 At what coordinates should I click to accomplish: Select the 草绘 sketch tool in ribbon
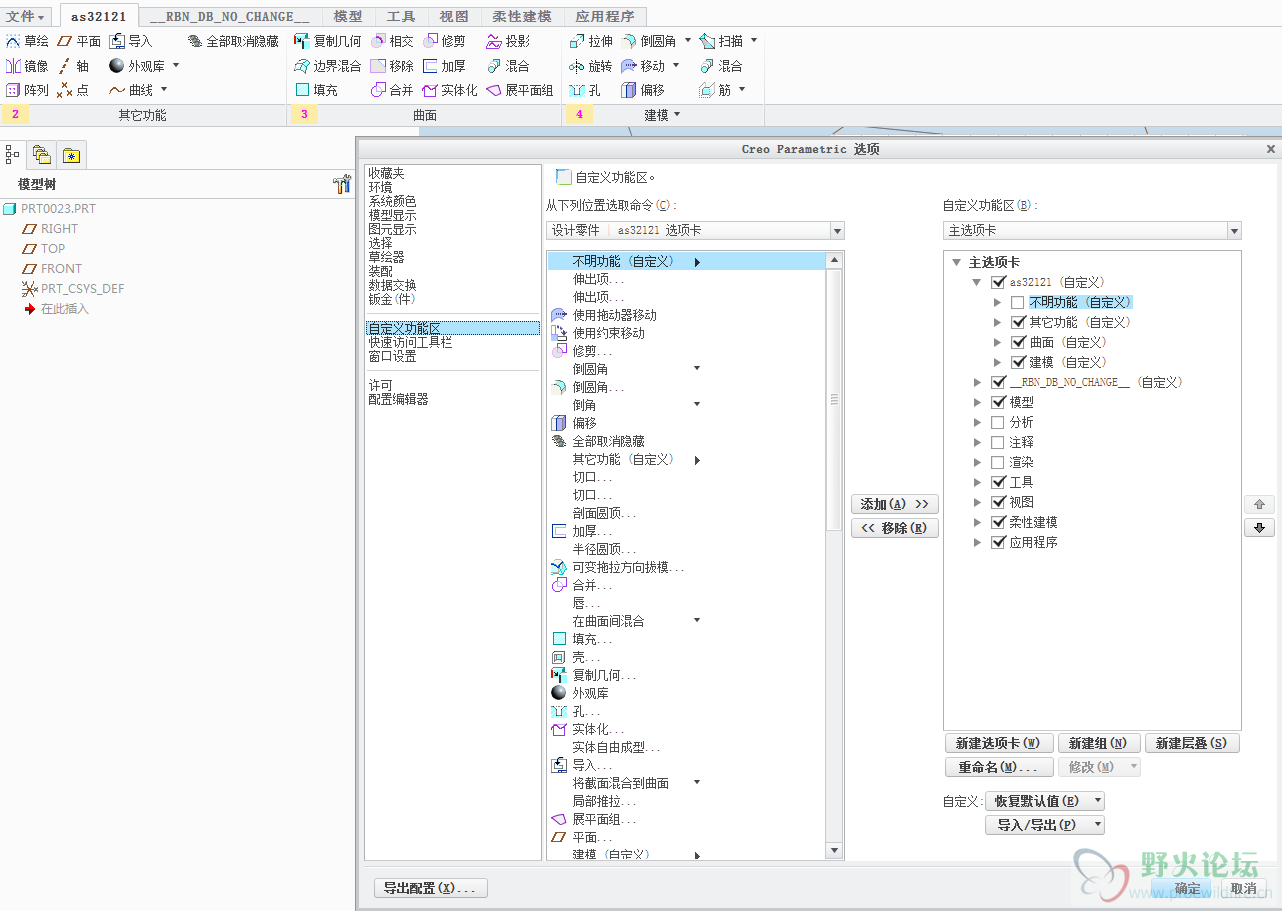coord(27,41)
